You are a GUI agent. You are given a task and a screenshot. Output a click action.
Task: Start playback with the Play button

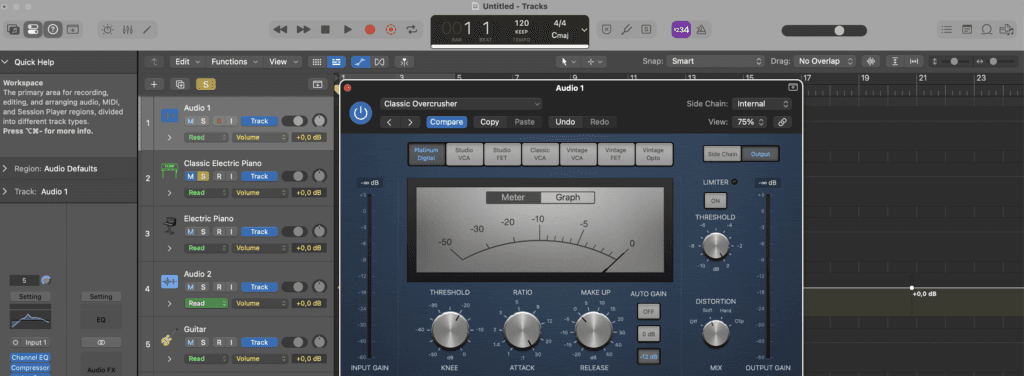click(347, 29)
